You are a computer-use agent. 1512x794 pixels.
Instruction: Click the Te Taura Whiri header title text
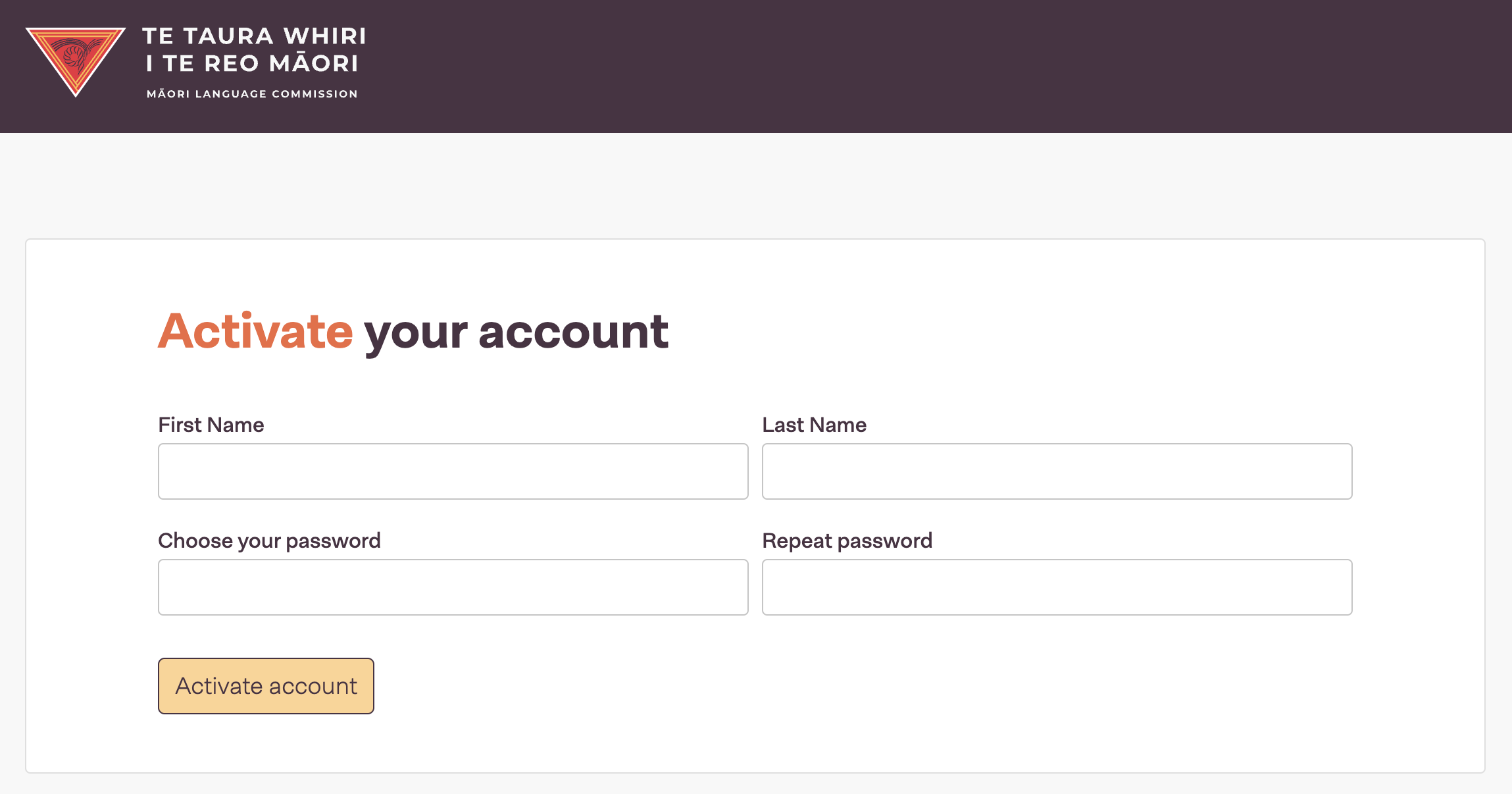253,49
